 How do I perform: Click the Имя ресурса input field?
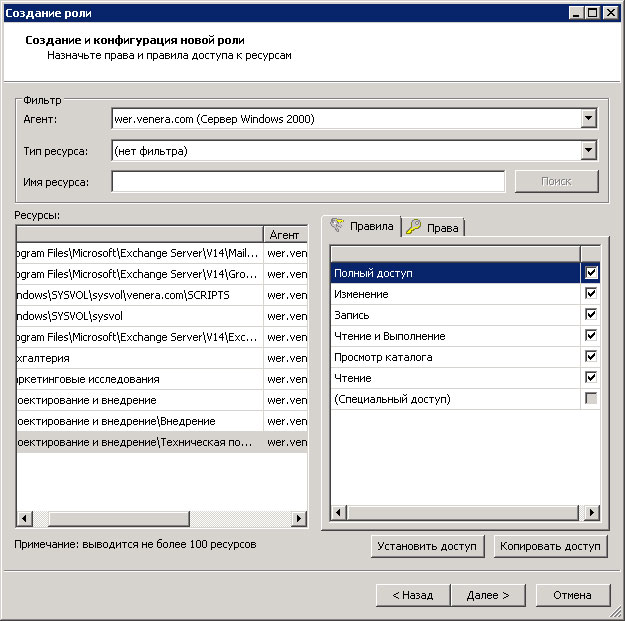tap(308, 182)
